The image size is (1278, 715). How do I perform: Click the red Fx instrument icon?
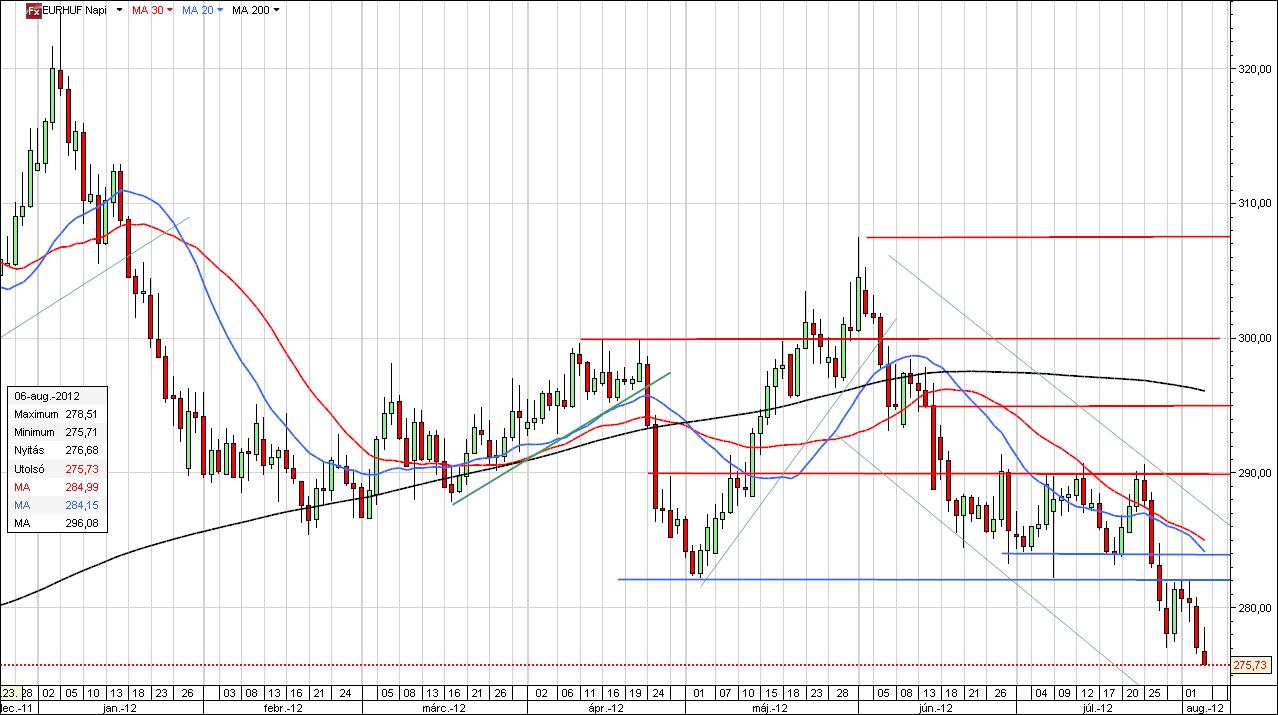32,10
